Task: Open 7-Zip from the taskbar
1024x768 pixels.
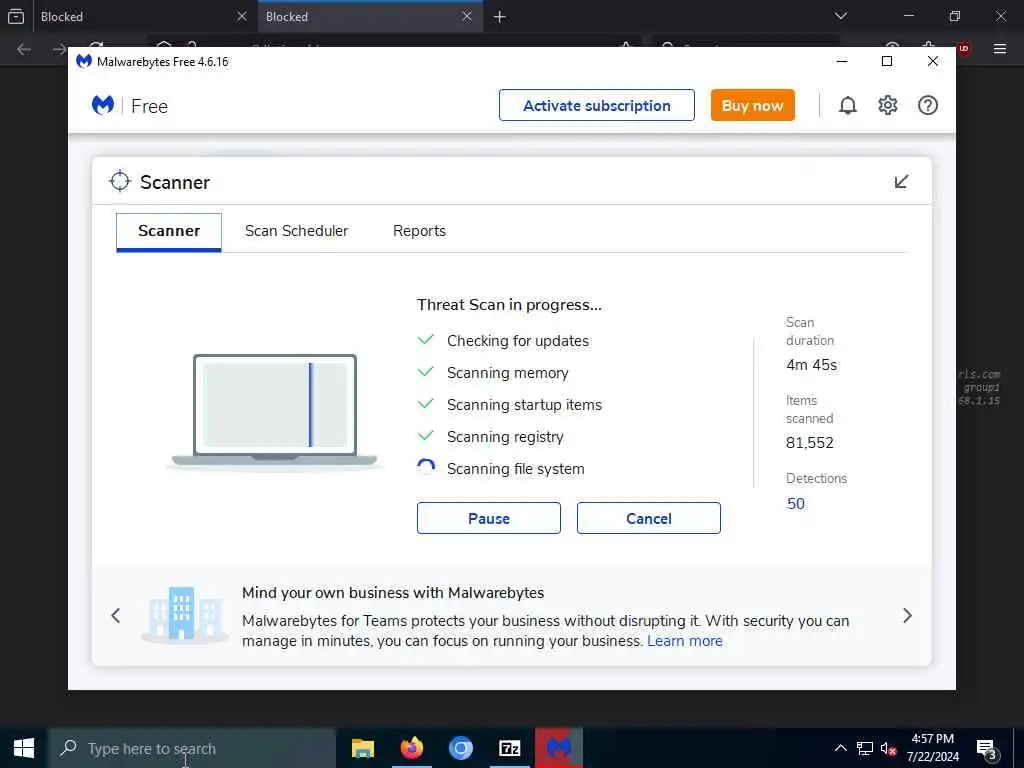Action: pos(509,748)
